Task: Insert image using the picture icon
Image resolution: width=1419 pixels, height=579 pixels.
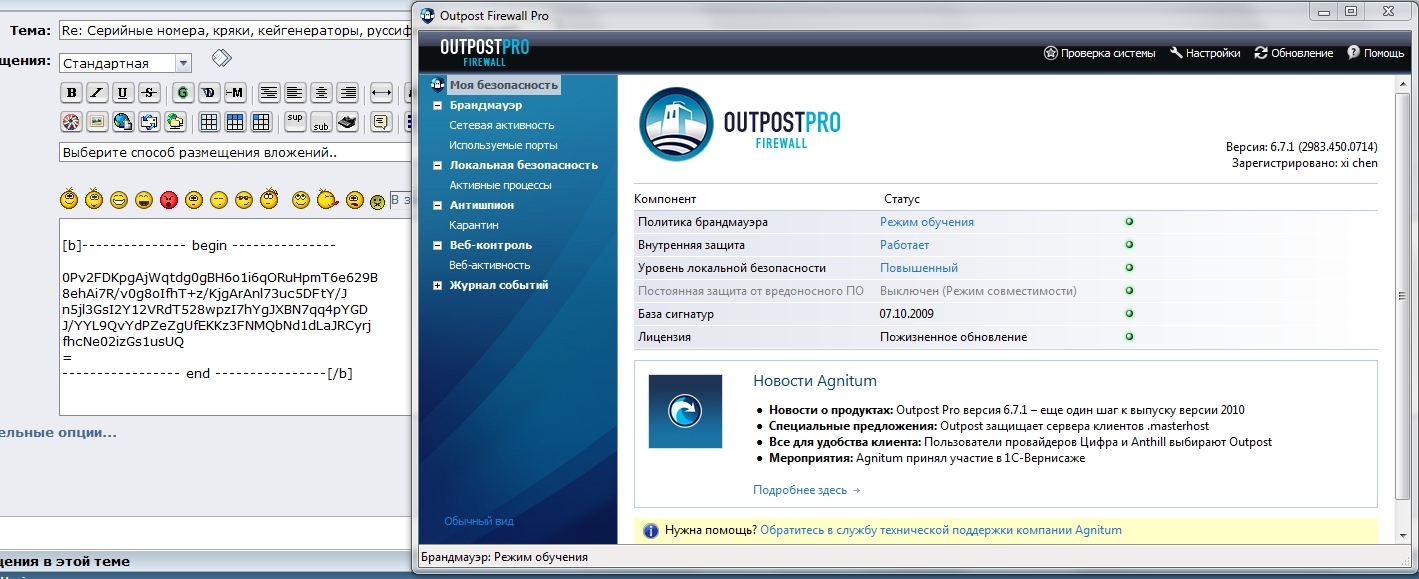Action: [x=97, y=122]
